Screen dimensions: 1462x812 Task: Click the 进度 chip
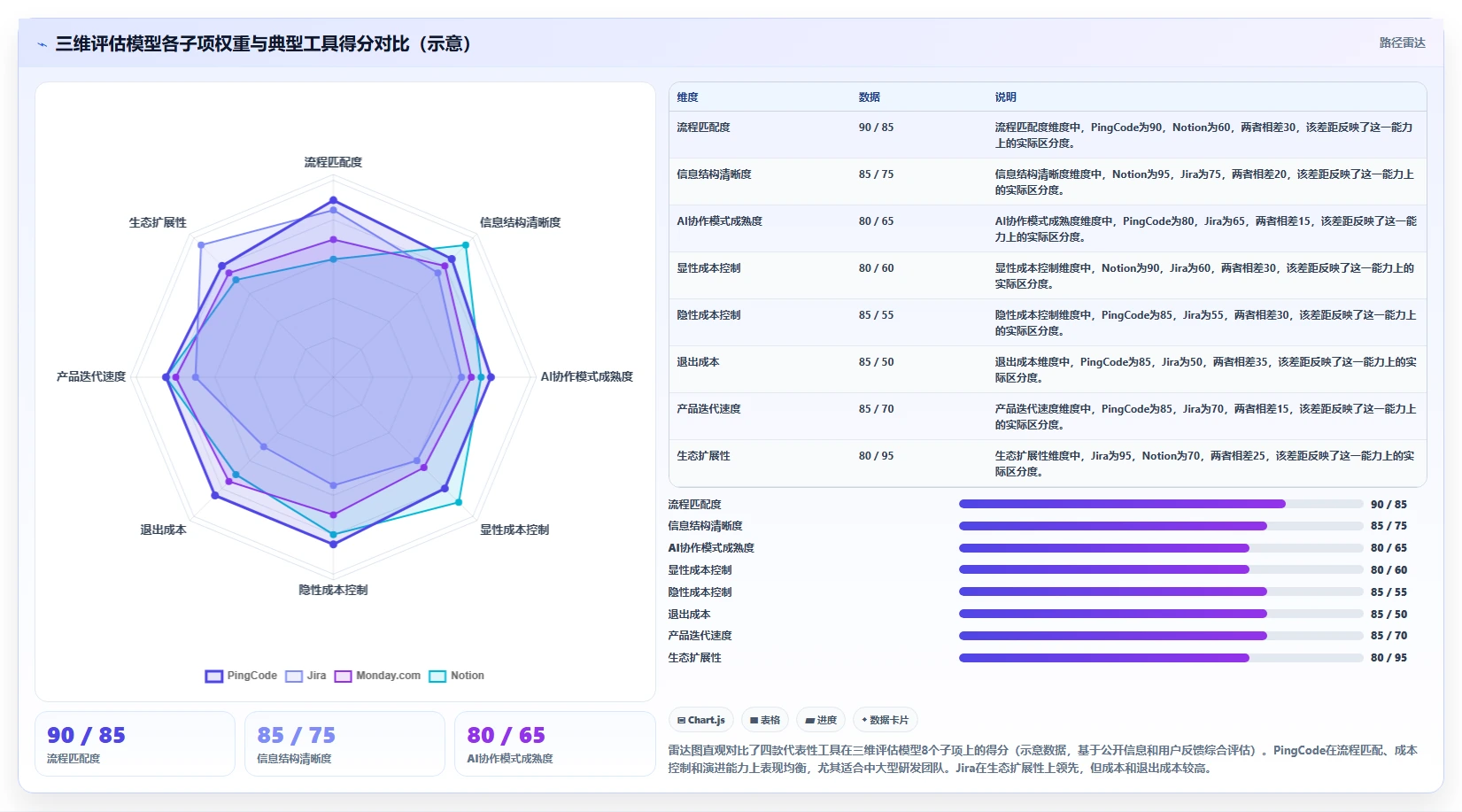pyautogui.click(x=821, y=720)
